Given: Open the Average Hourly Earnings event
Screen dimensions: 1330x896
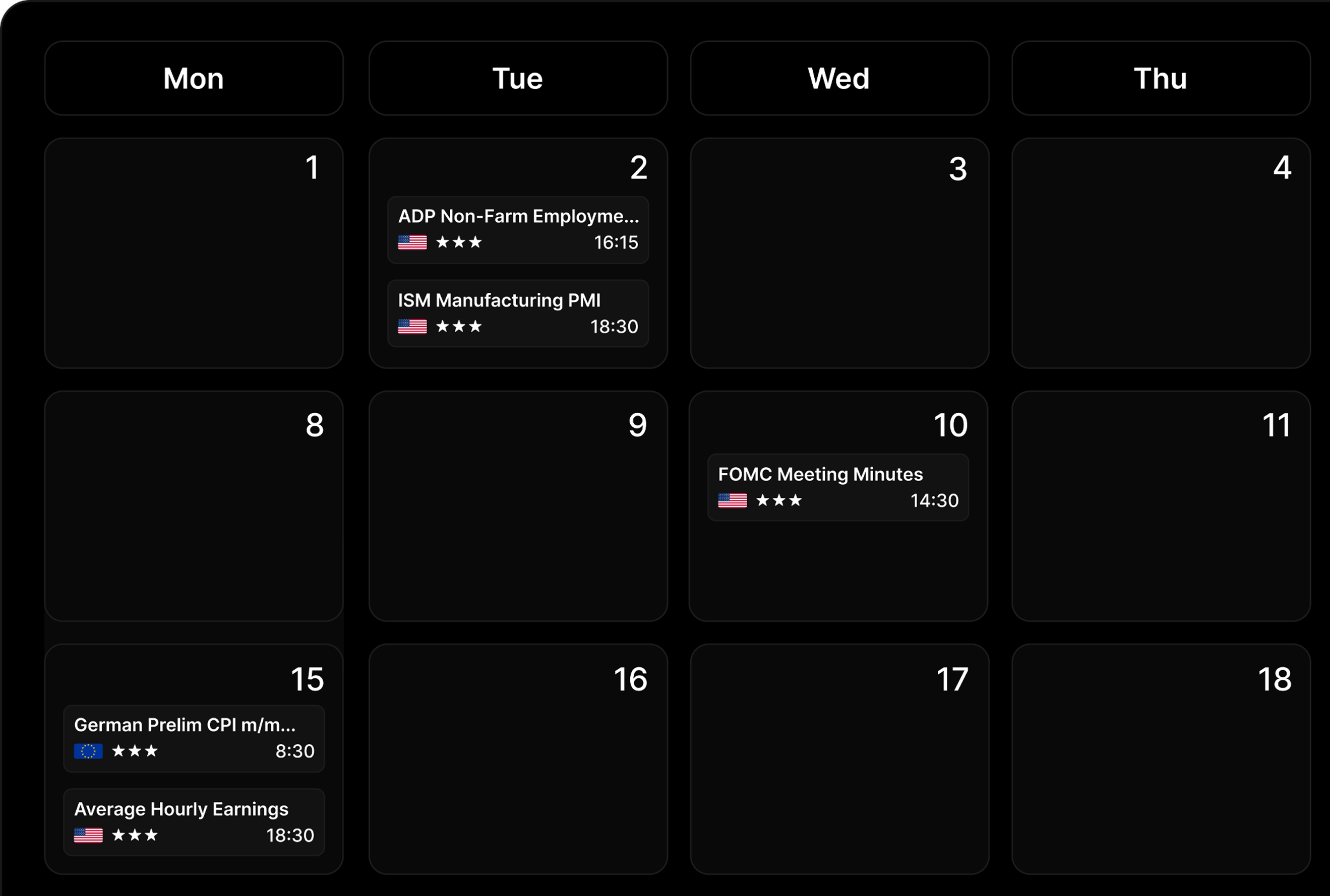Looking at the screenshot, I should point(194,810).
